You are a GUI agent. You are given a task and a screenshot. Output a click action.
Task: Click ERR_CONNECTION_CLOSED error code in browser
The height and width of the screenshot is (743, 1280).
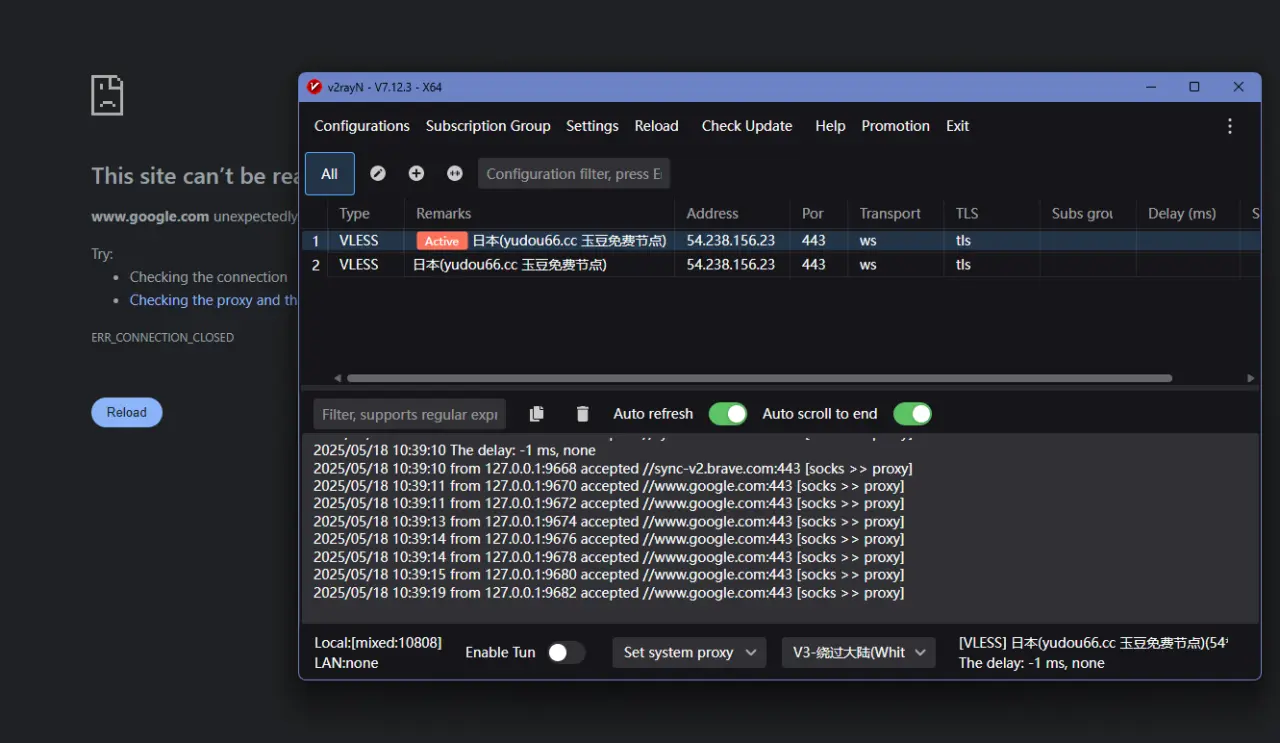tap(162, 338)
